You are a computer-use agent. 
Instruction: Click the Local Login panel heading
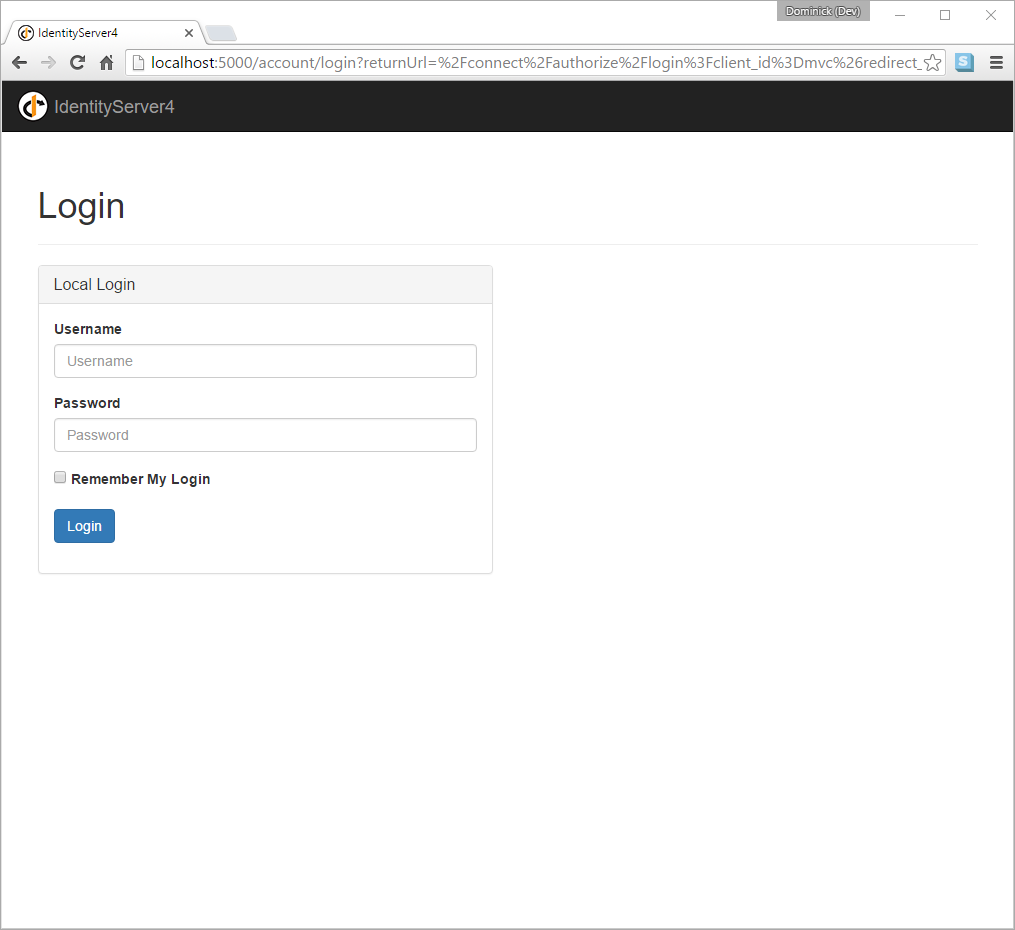pos(265,285)
